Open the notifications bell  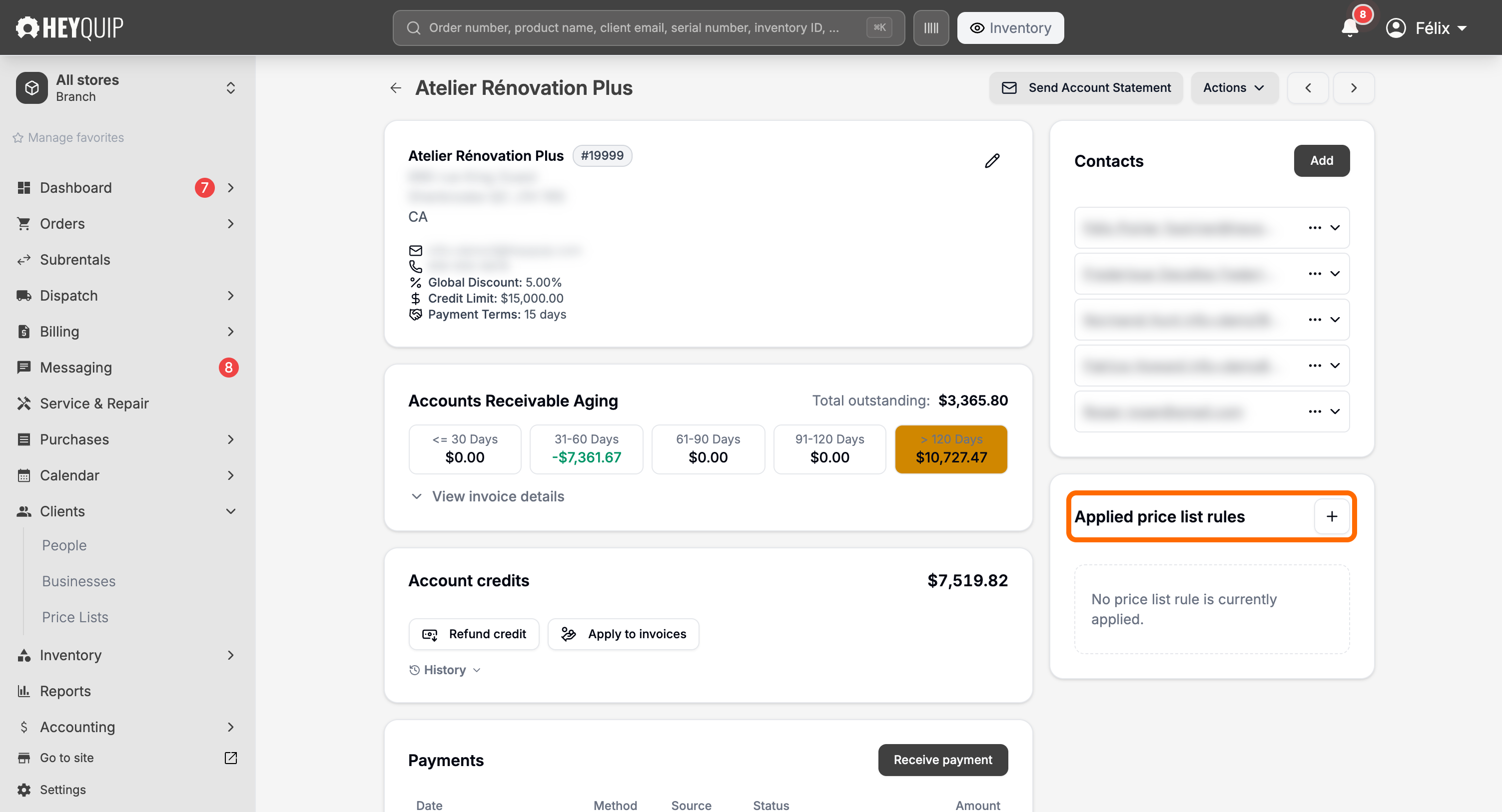[1349, 27]
